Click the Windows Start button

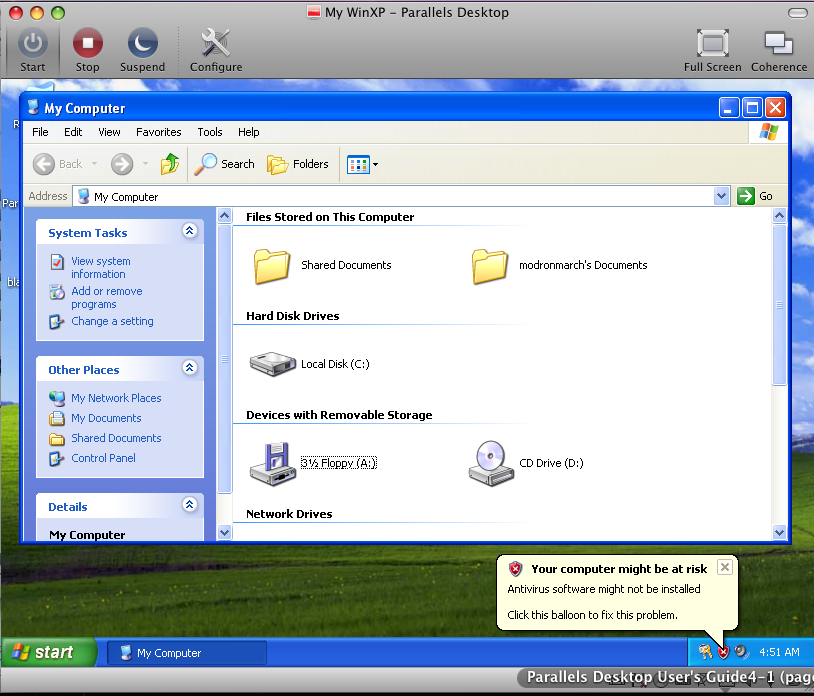coord(49,652)
